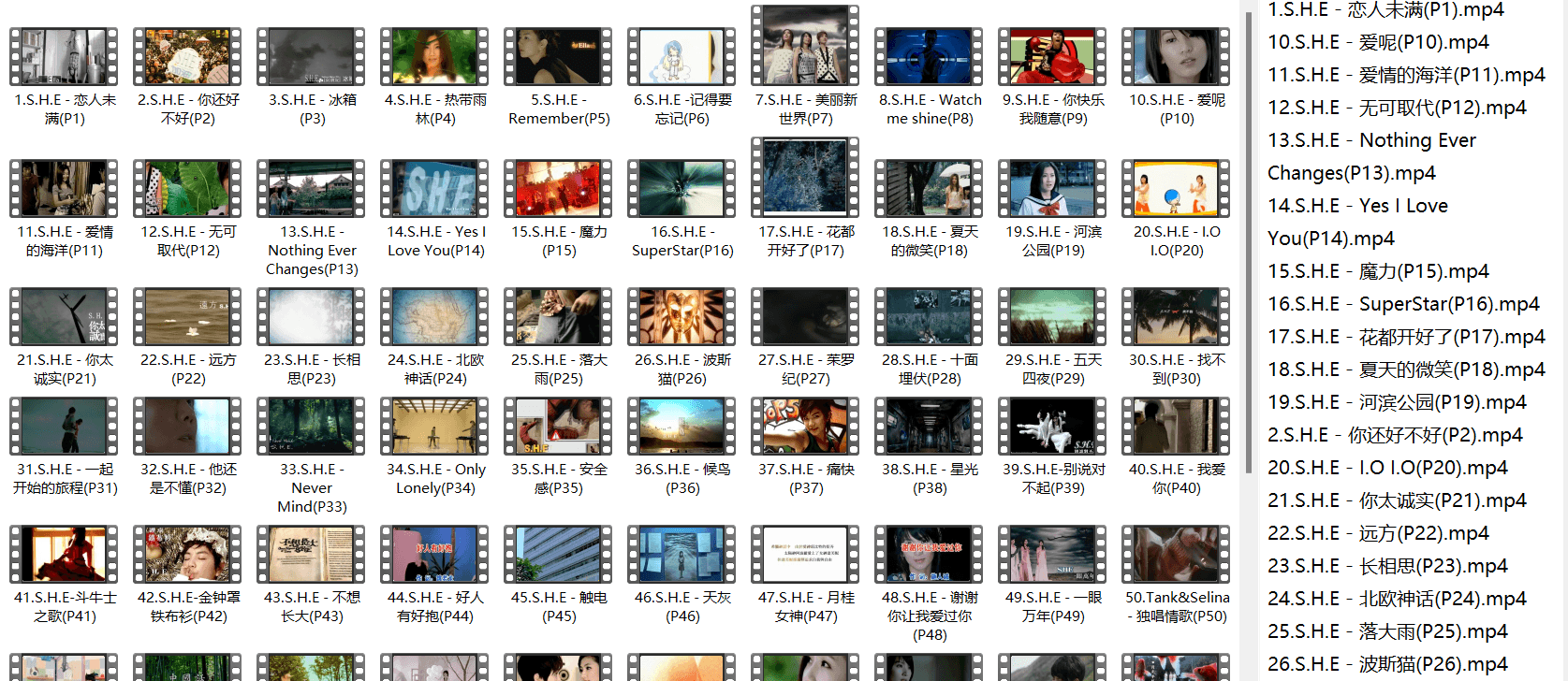Select the video thumbnail 1.S.H.E - 恋人未满(P1)
The height and width of the screenshot is (681, 1568).
(64, 56)
